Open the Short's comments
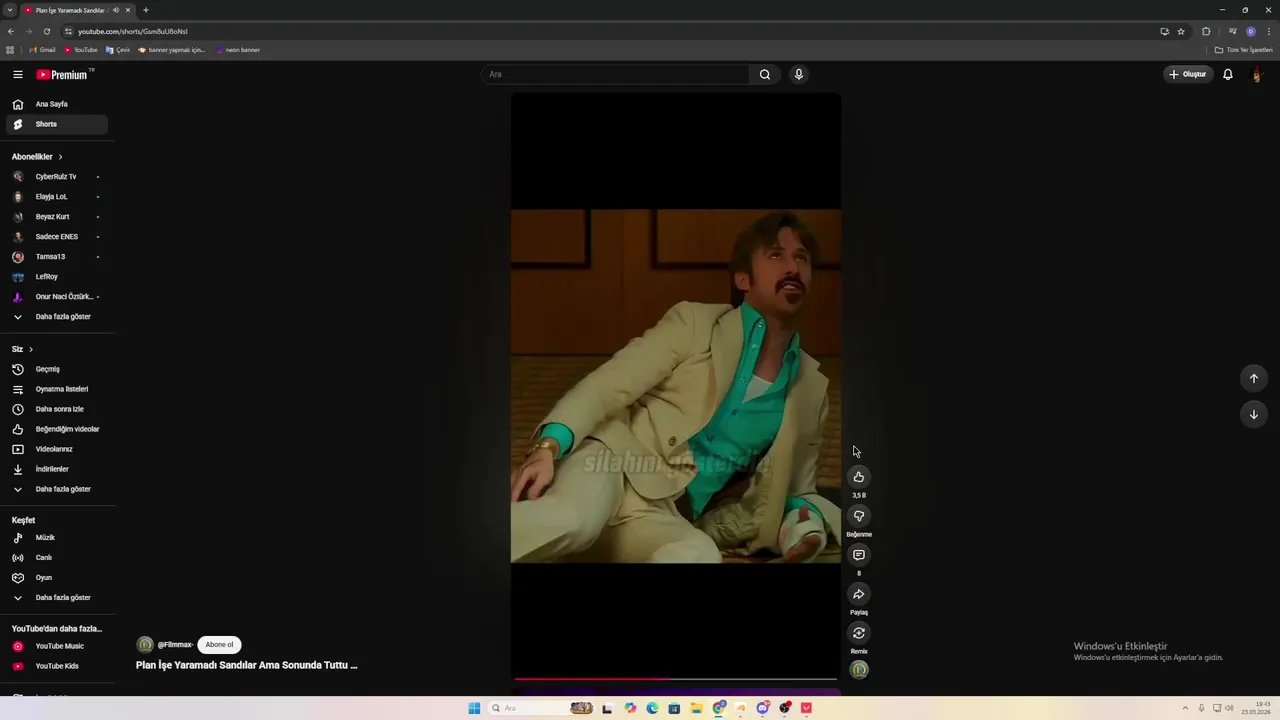The width and height of the screenshot is (1280, 720). tap(859, 555)
